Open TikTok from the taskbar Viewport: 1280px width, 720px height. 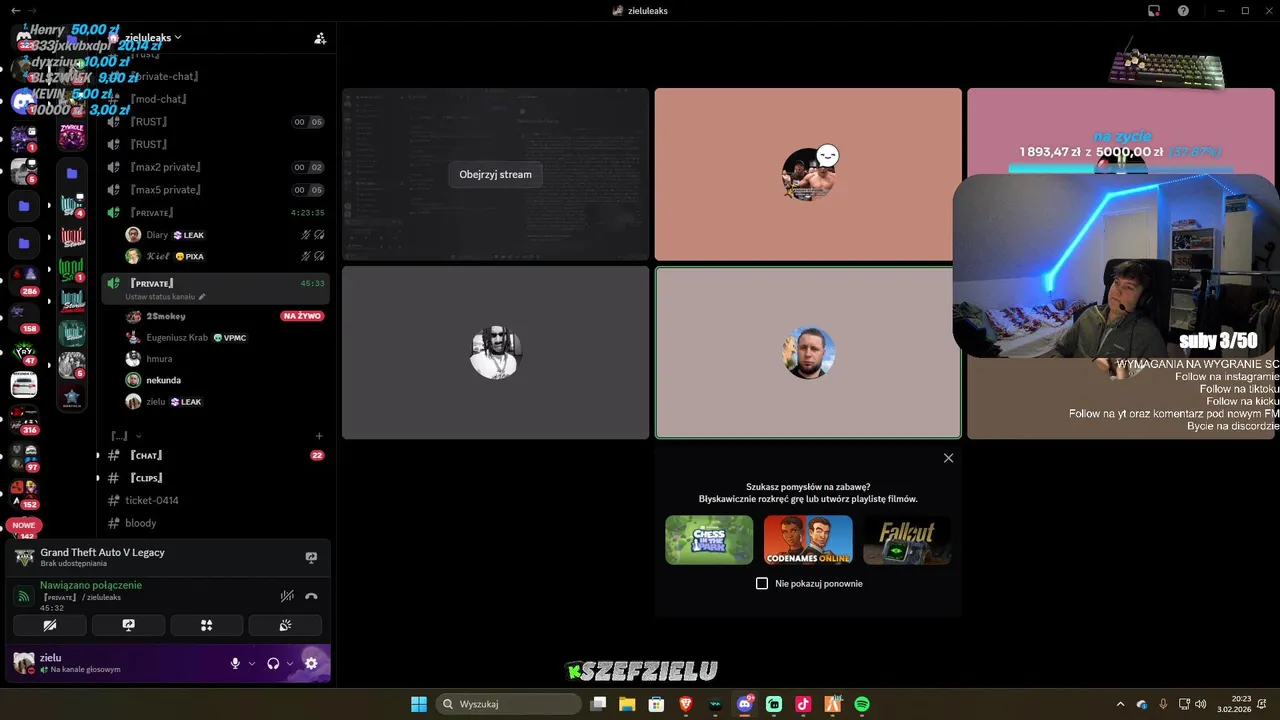(x=803, y=704)
